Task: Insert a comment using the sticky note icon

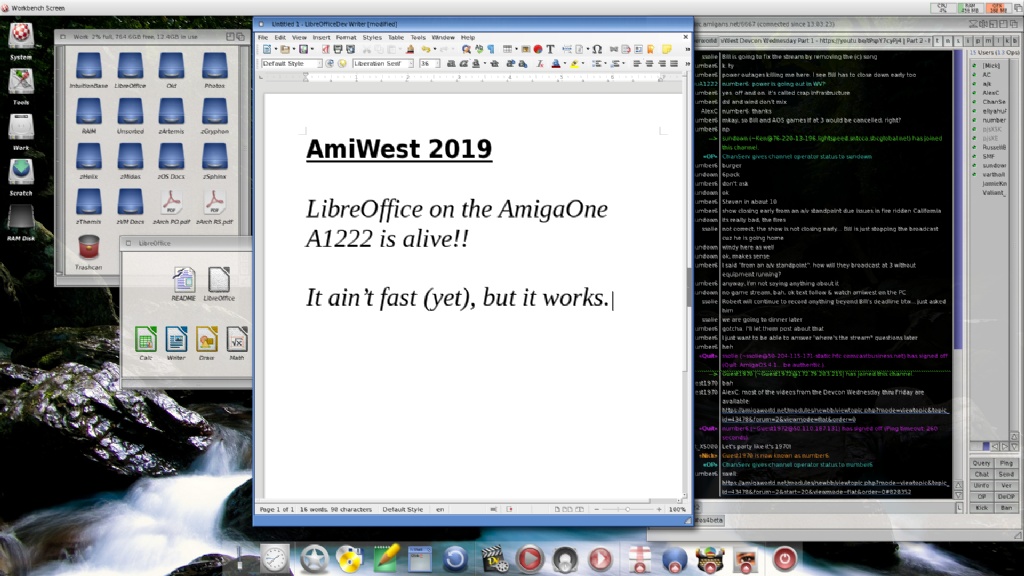Action: [666, 49]
